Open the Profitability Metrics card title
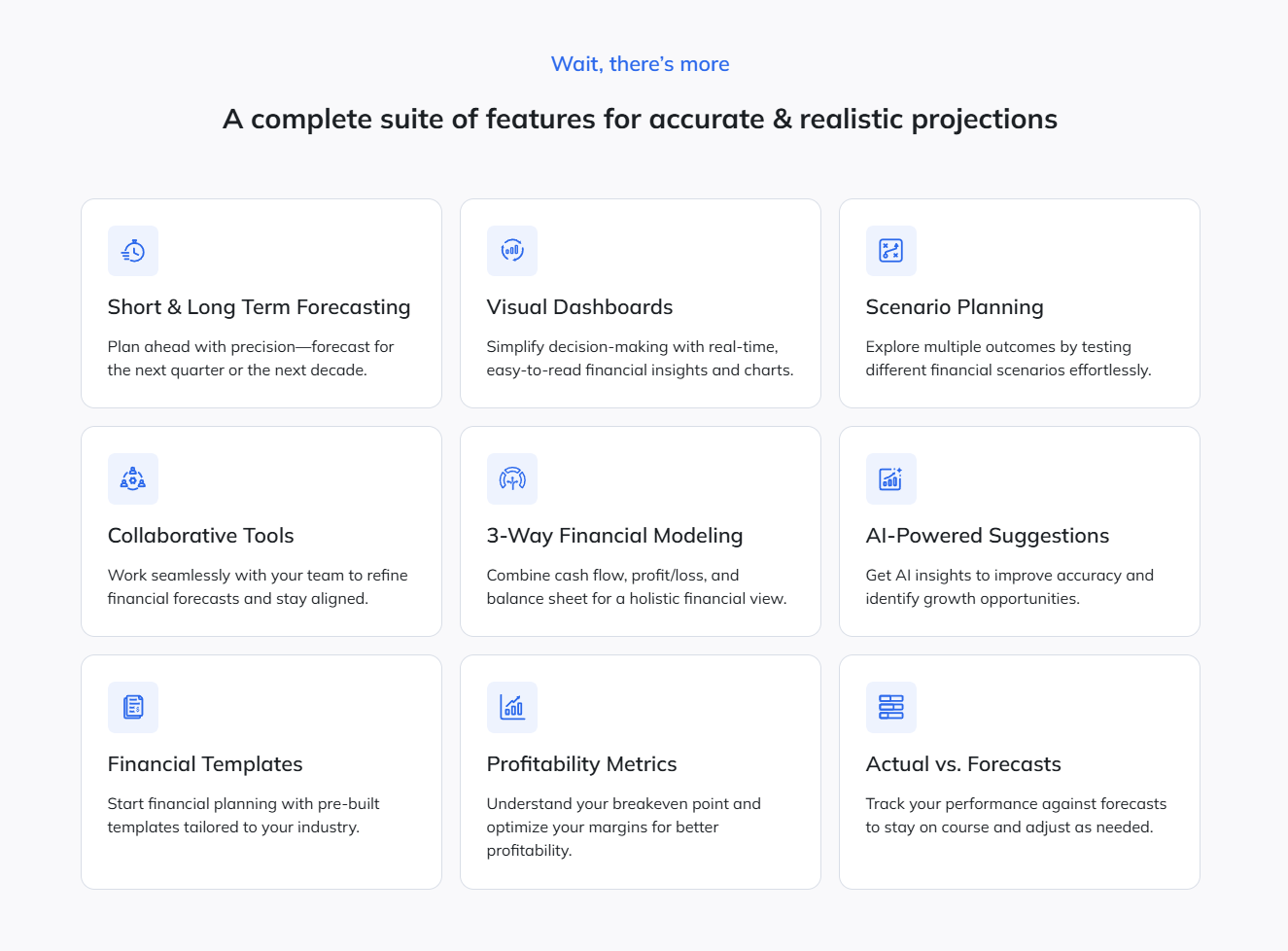The image size is (1288, 951). tap(582, 764)
